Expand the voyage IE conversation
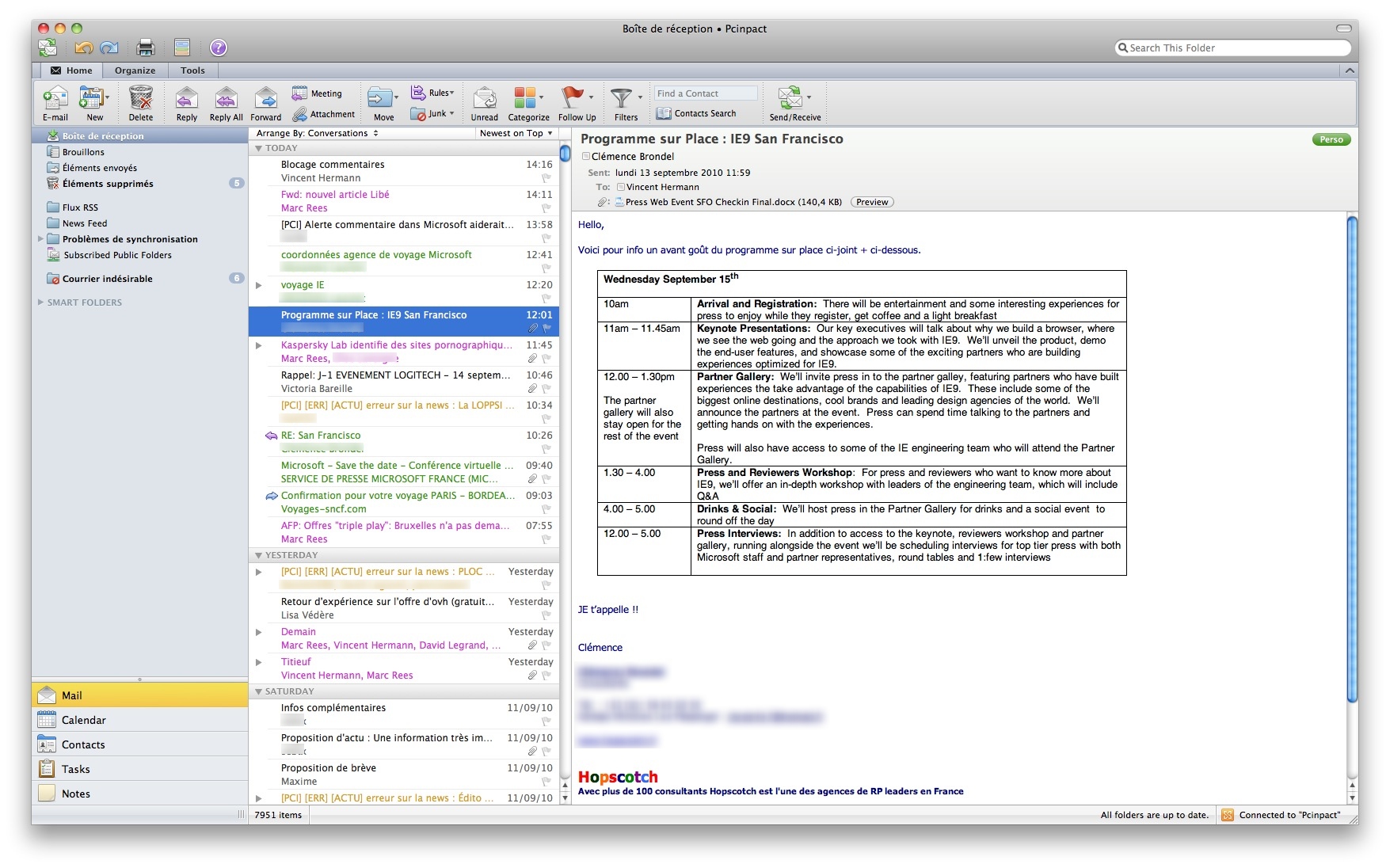1390x868 pixels. (x=258, y=285)
